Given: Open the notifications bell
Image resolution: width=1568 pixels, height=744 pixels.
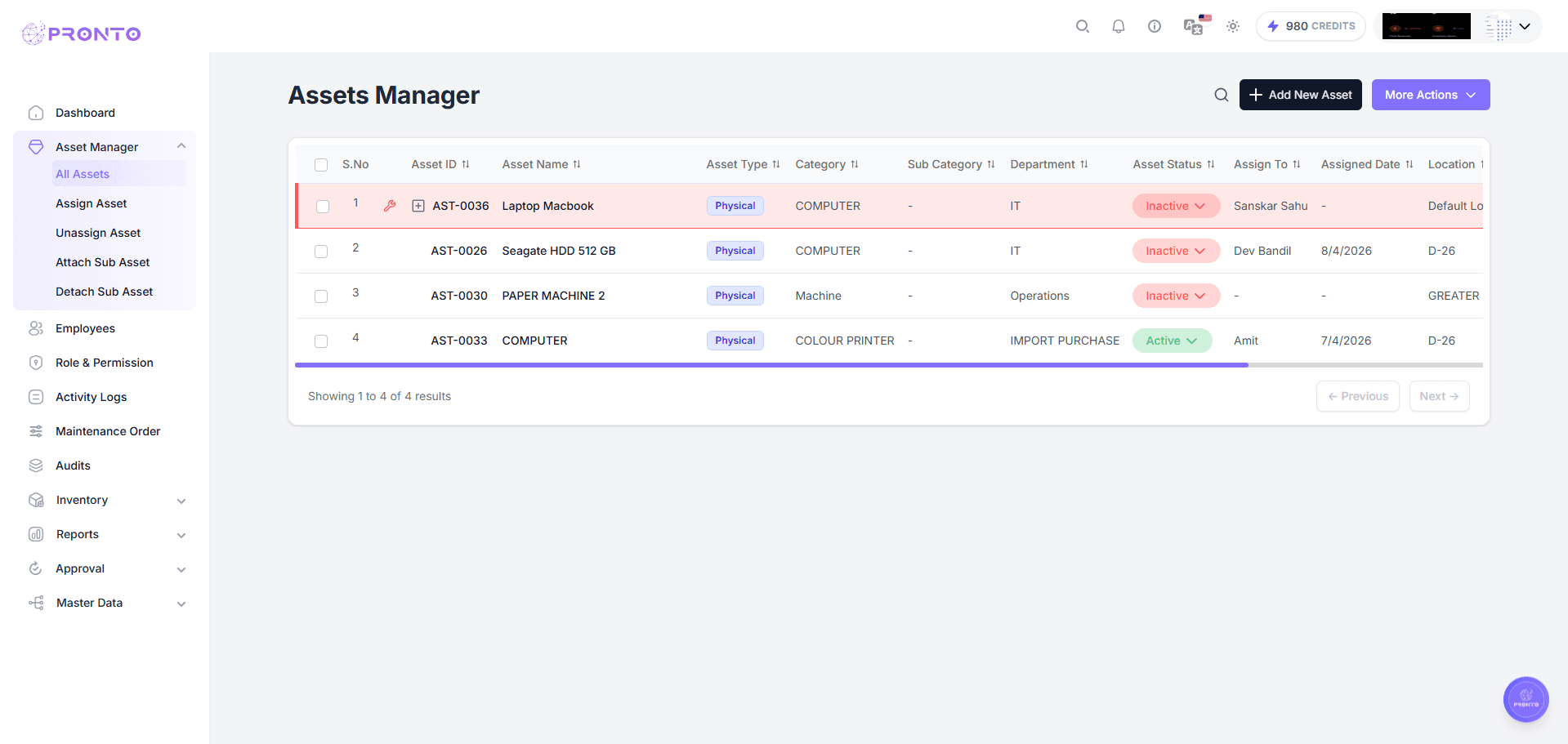Looking at the screenshot, I should pos(1118,26).
